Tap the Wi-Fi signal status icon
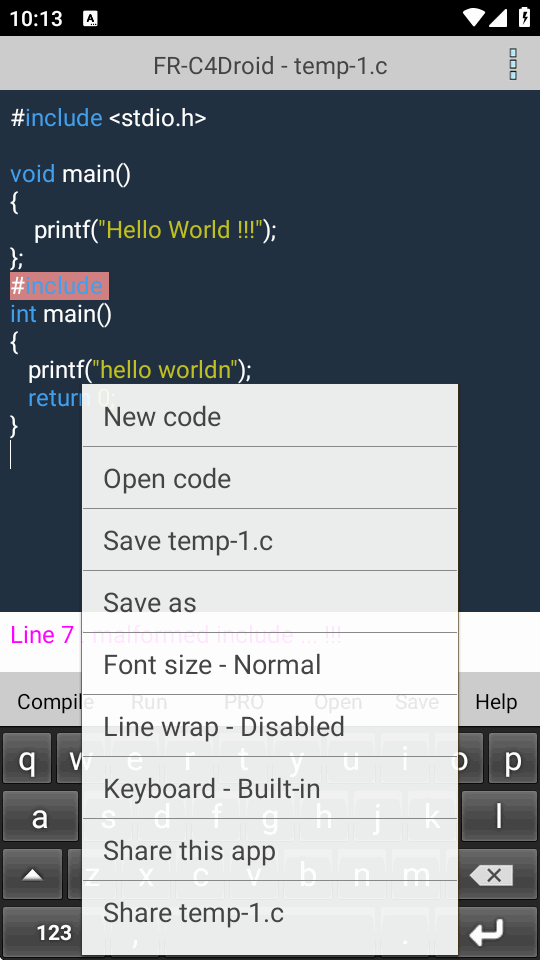This screenshot has height=960, width=540. click(x=474, y=17)
